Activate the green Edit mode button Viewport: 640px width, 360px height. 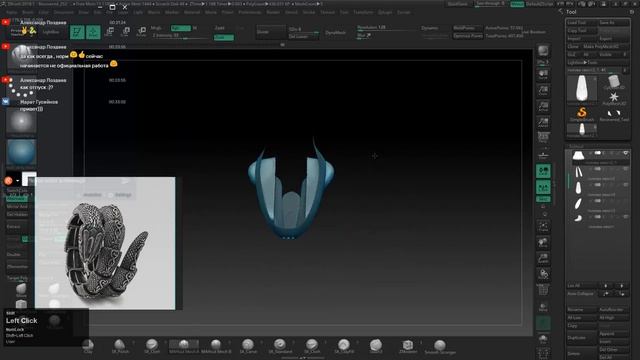click(77, 32)
